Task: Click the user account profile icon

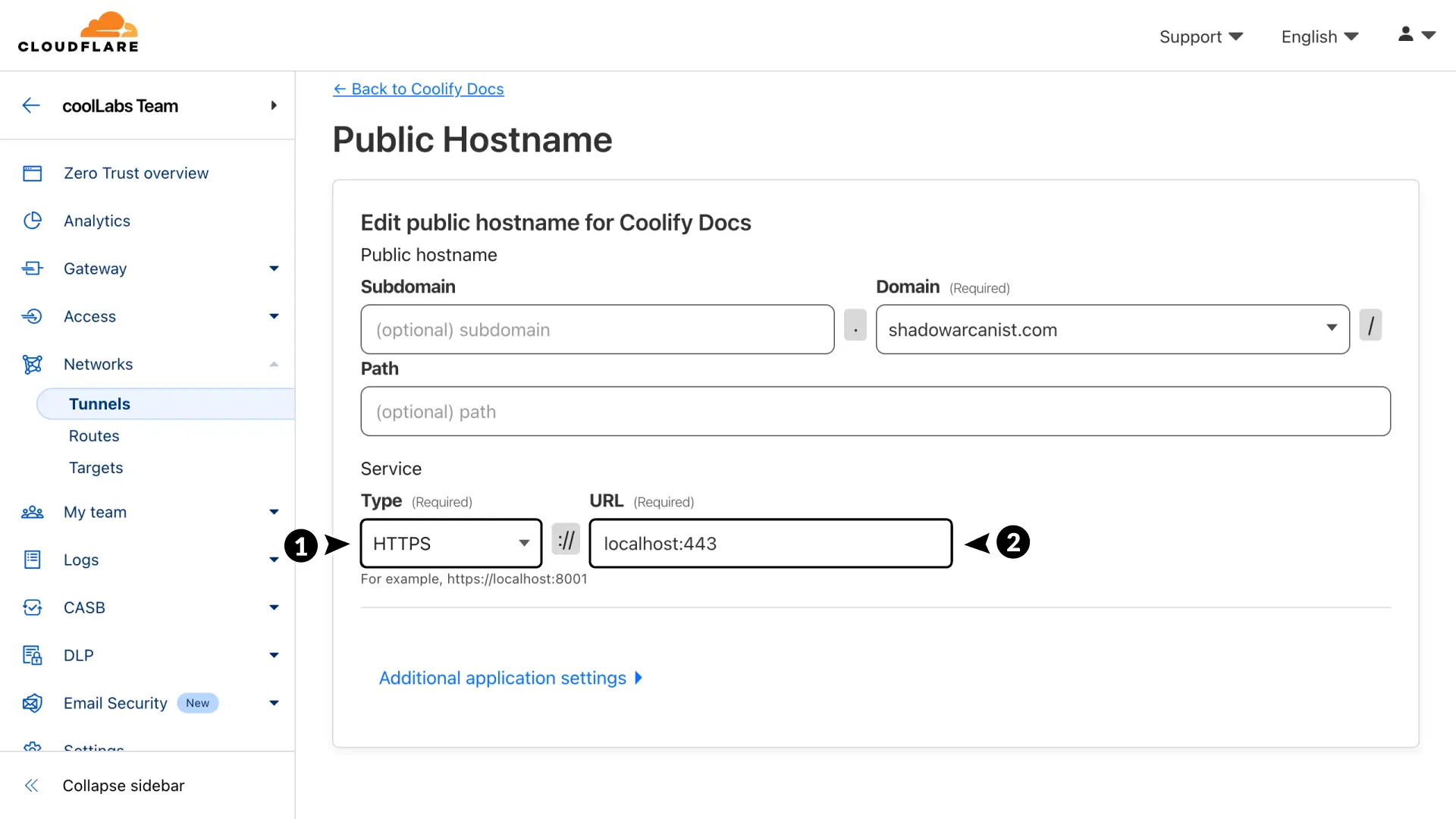Action: (1405, 34)
